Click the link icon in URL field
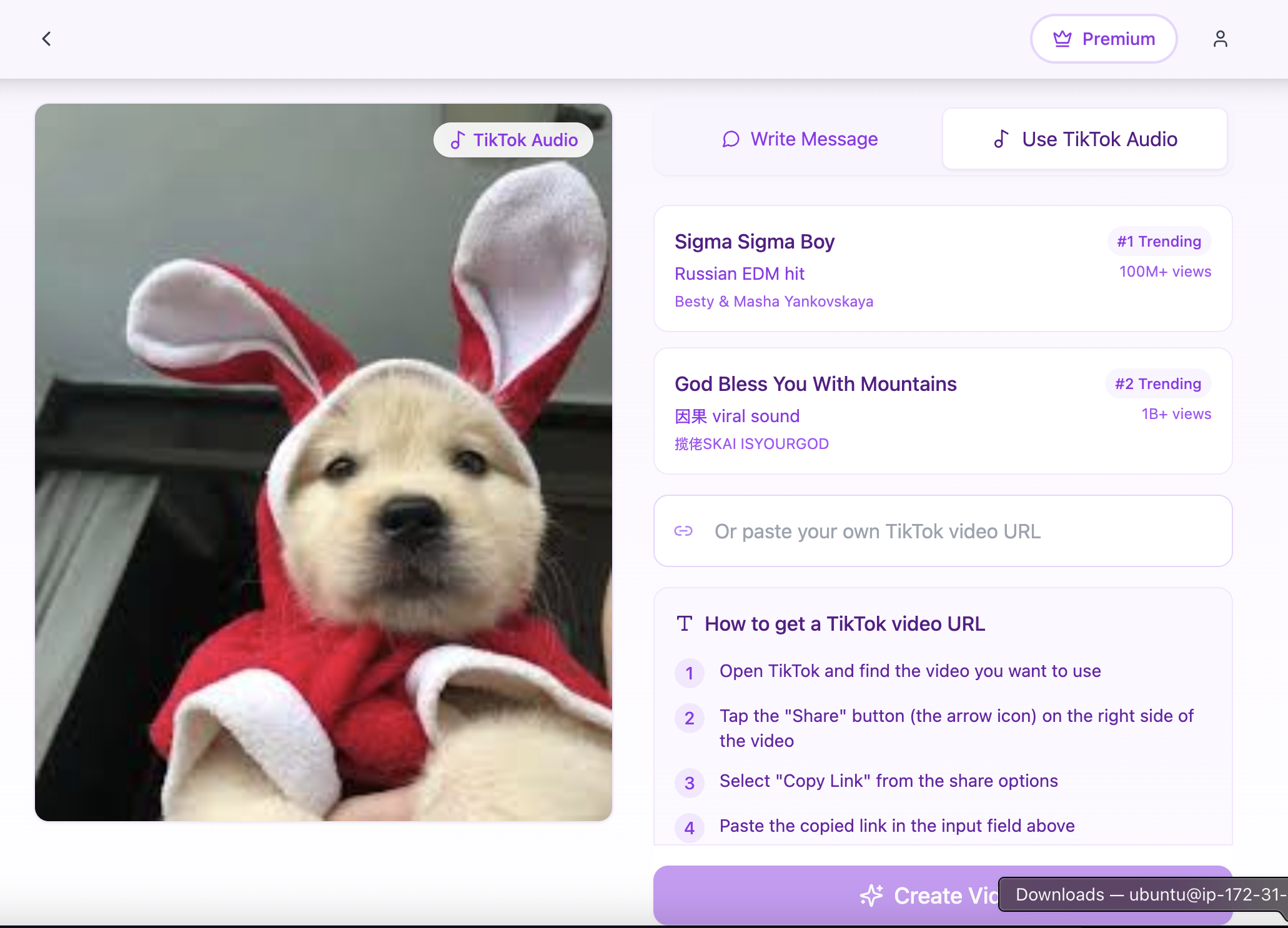The height and width of the screenshot is (928, 1288). (x=683, y=531)
